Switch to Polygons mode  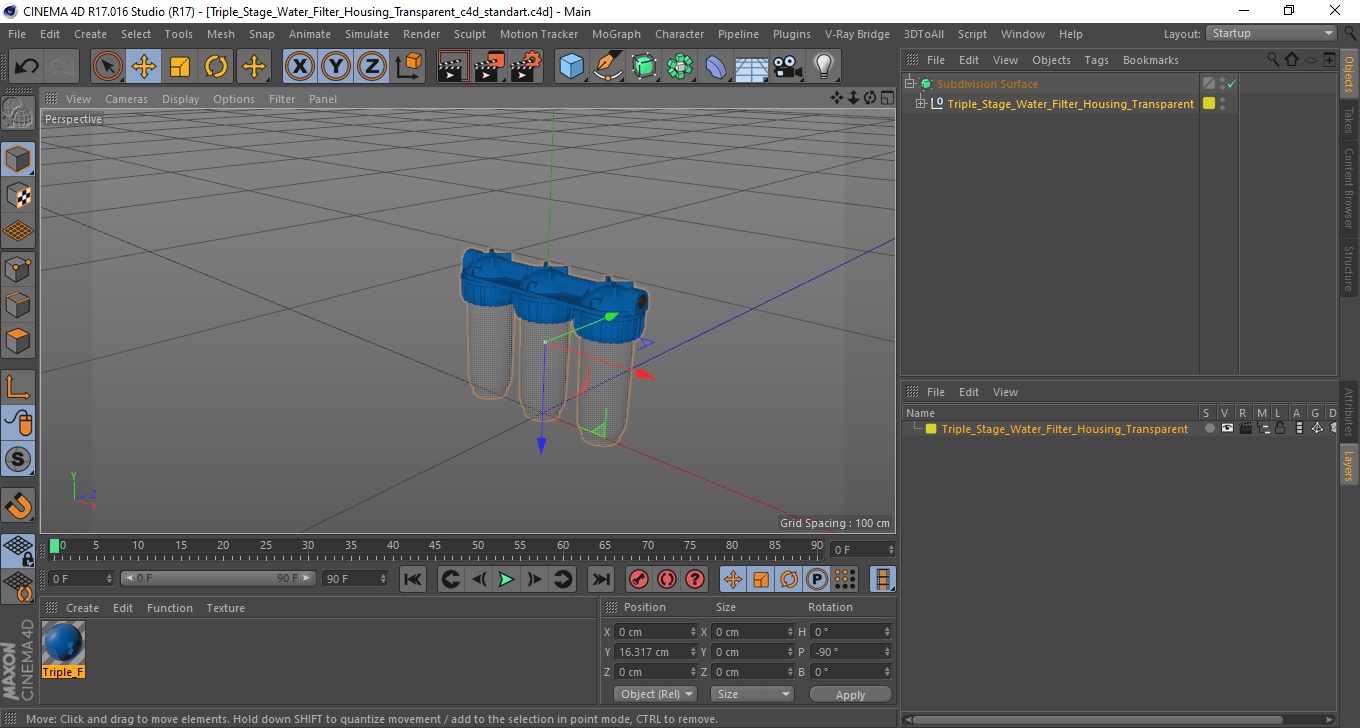click(18, 341)
